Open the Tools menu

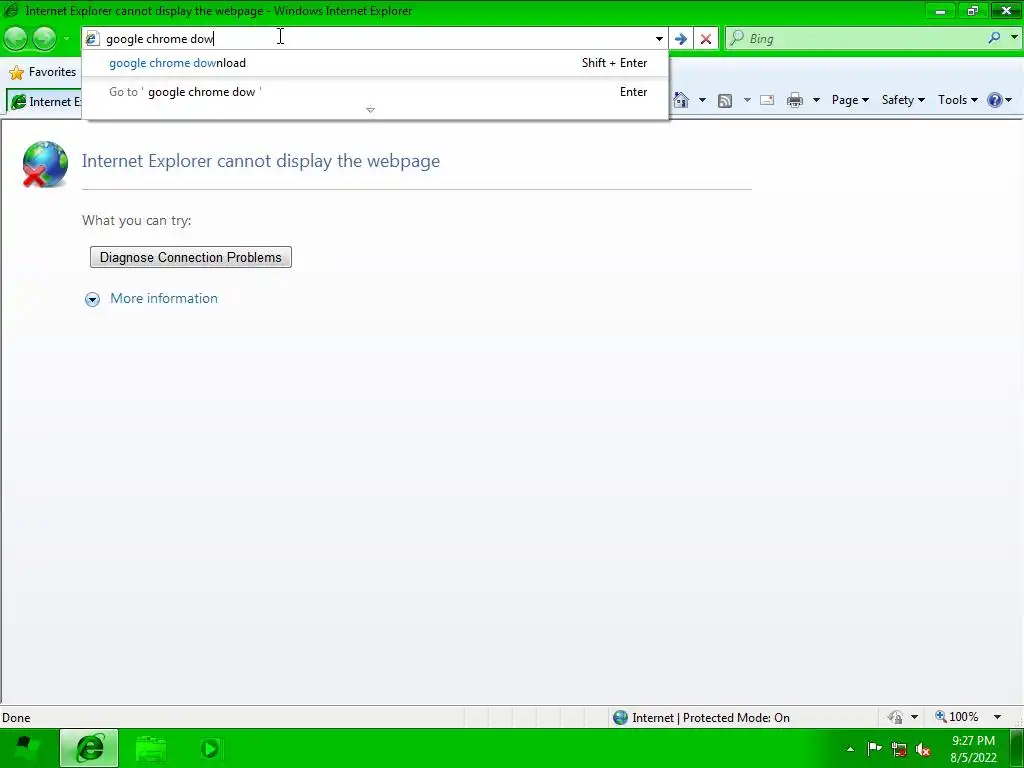957,100
